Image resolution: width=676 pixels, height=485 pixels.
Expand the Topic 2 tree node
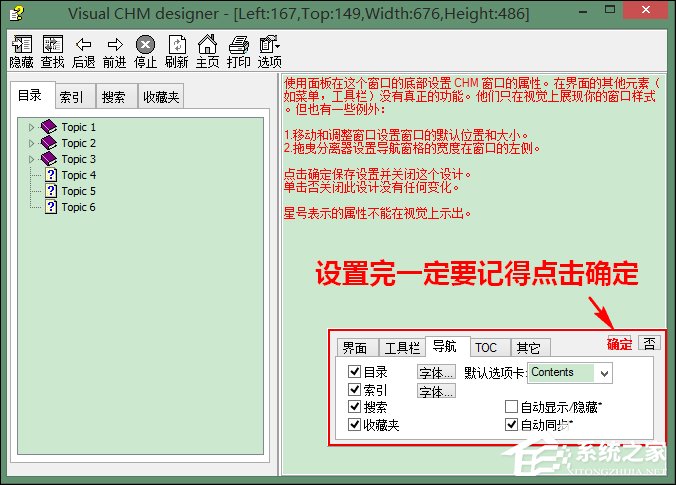(x=31, y=143)
